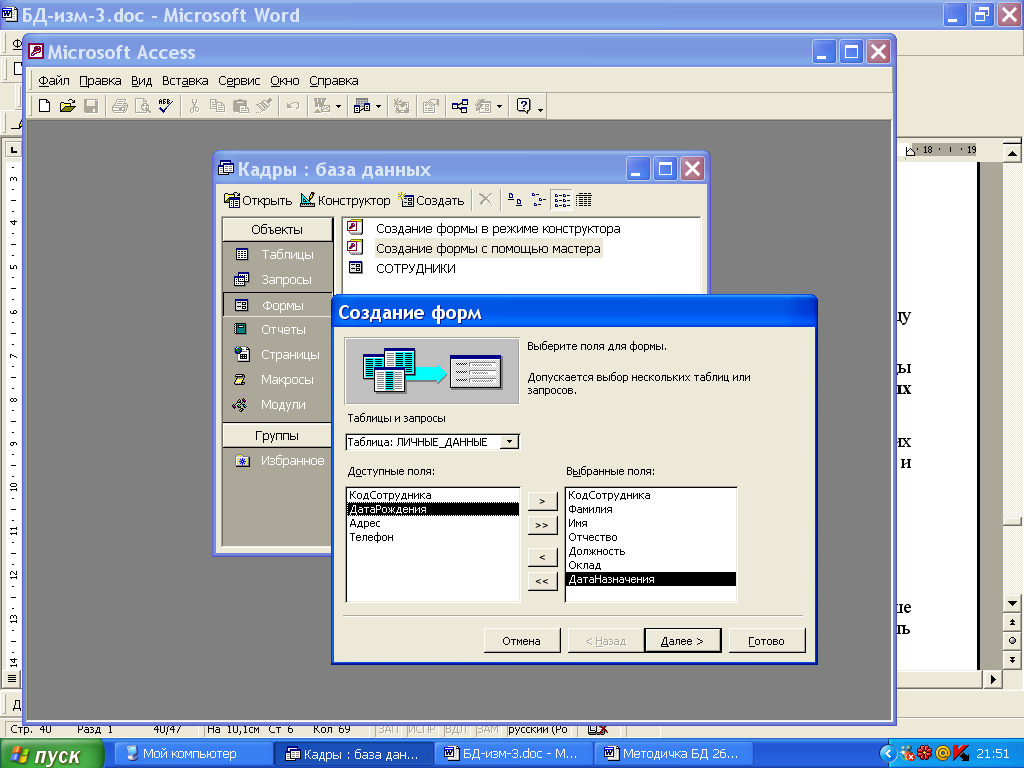
Task: Click the Office Links icon
Action: 321,106
